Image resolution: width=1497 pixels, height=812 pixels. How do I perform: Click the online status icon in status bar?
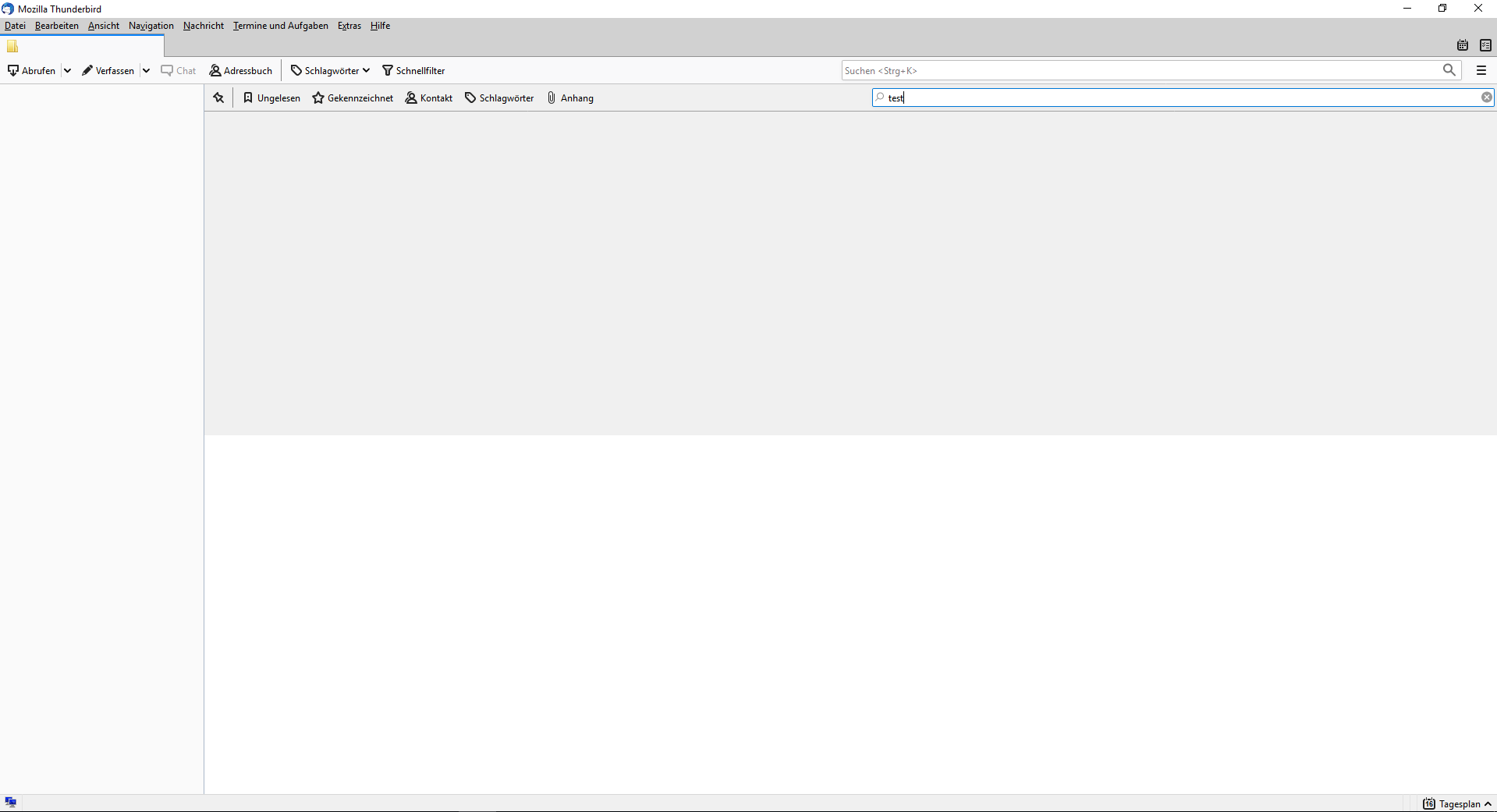[x=11, y=803]
